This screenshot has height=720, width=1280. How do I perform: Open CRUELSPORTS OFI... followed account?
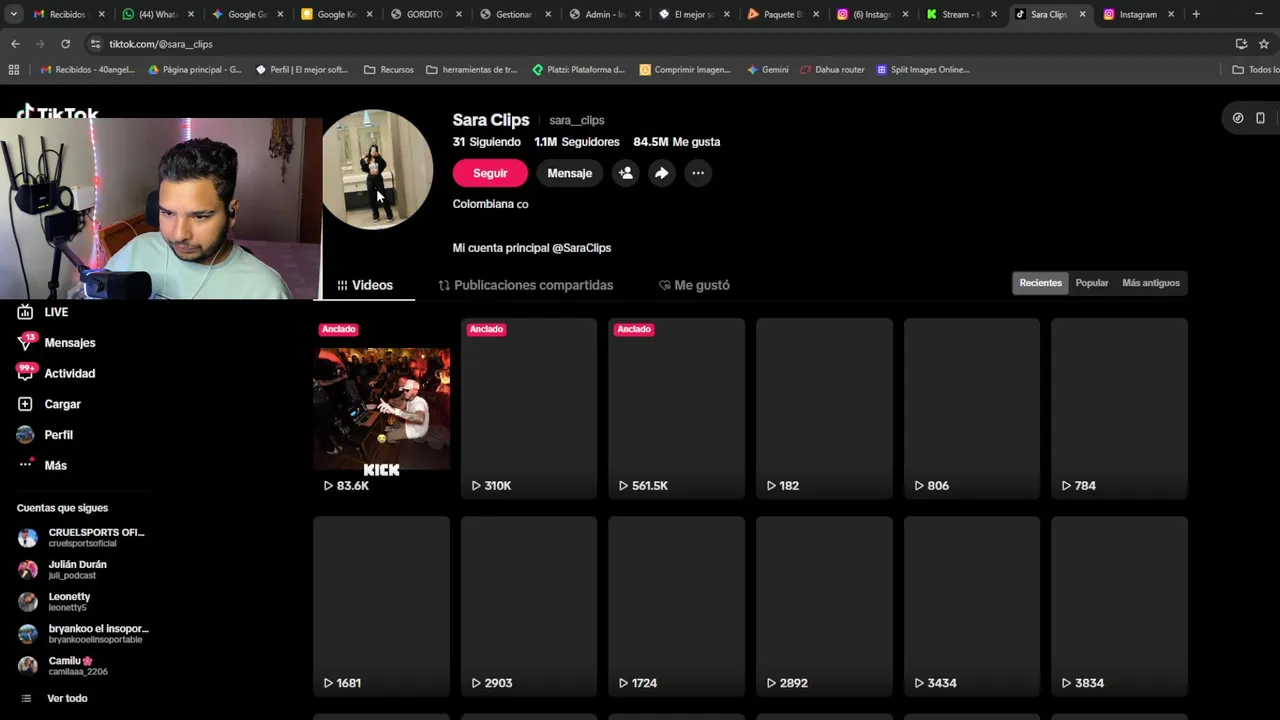tap(83, 537)
